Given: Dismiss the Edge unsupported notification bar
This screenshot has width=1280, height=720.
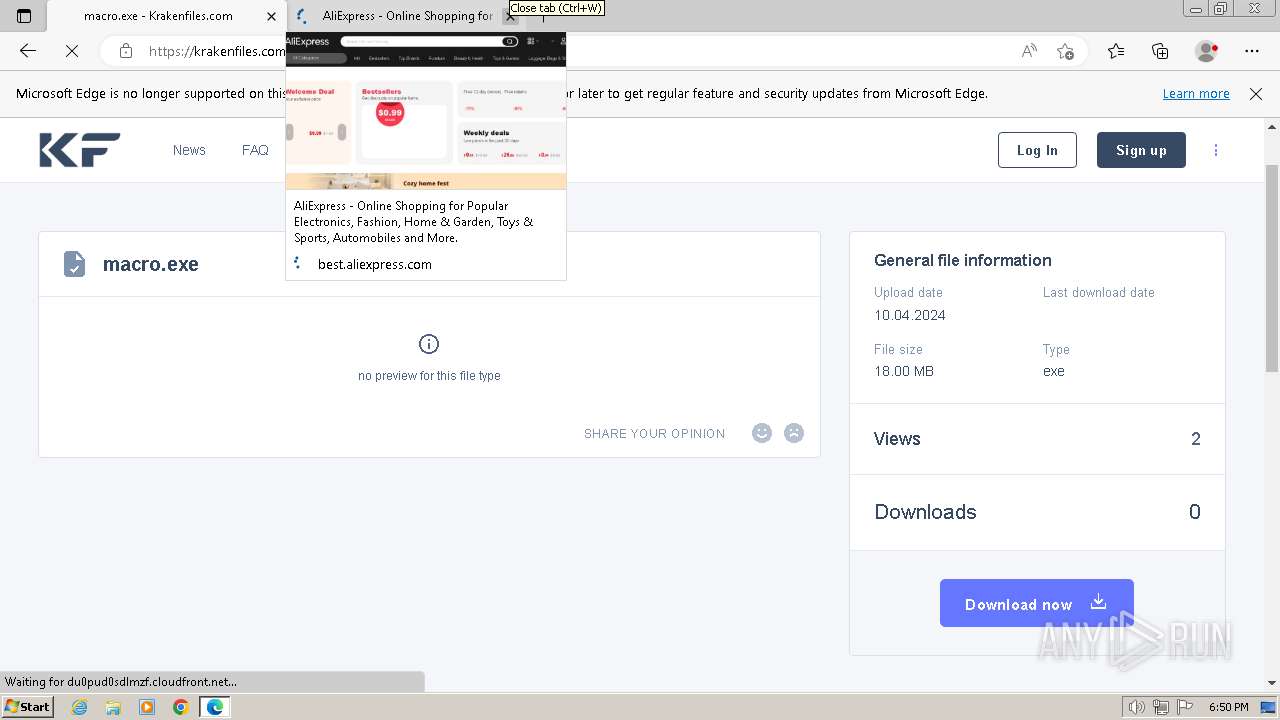Looking at the screenshot, I should 1256,94.
